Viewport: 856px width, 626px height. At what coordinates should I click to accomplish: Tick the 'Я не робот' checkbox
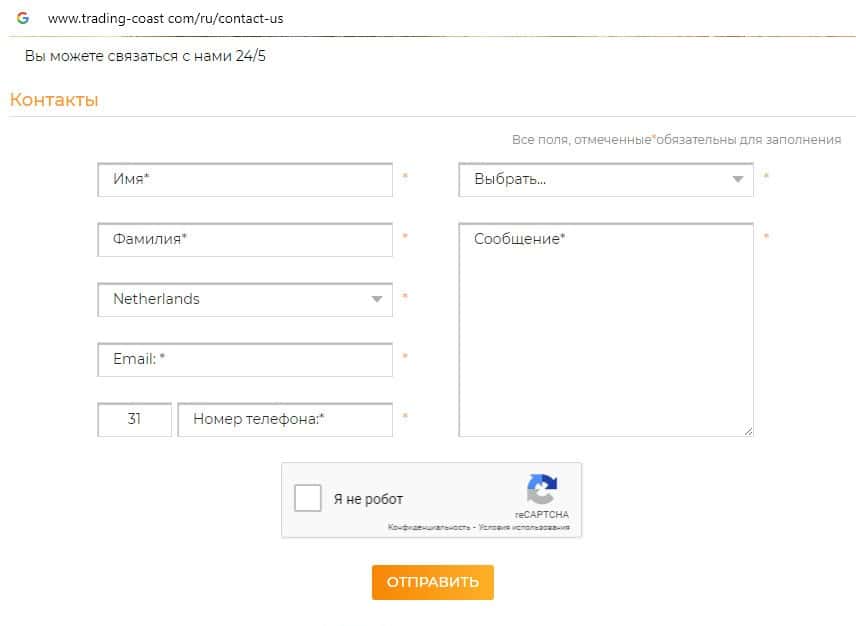tap(308, 498)
